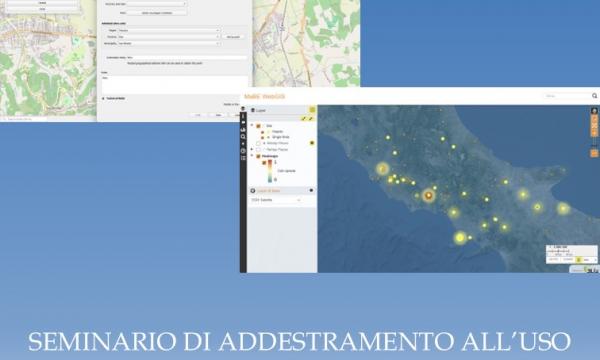
Task: Click the wide button below the top dropdown
Action: tap(157, 13)
